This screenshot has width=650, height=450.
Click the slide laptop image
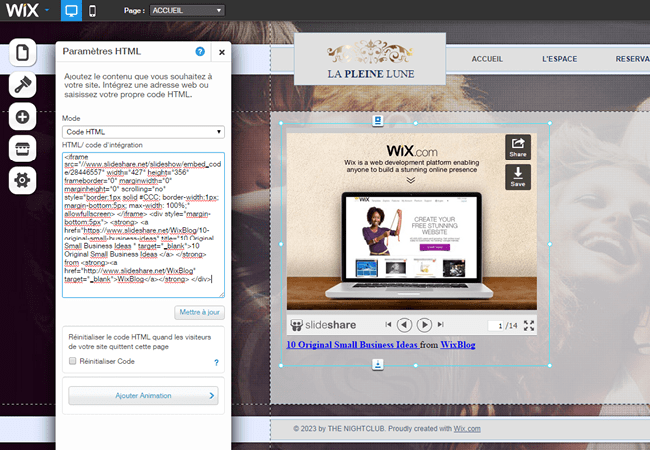pyautogui.click(x=410, y=244)
